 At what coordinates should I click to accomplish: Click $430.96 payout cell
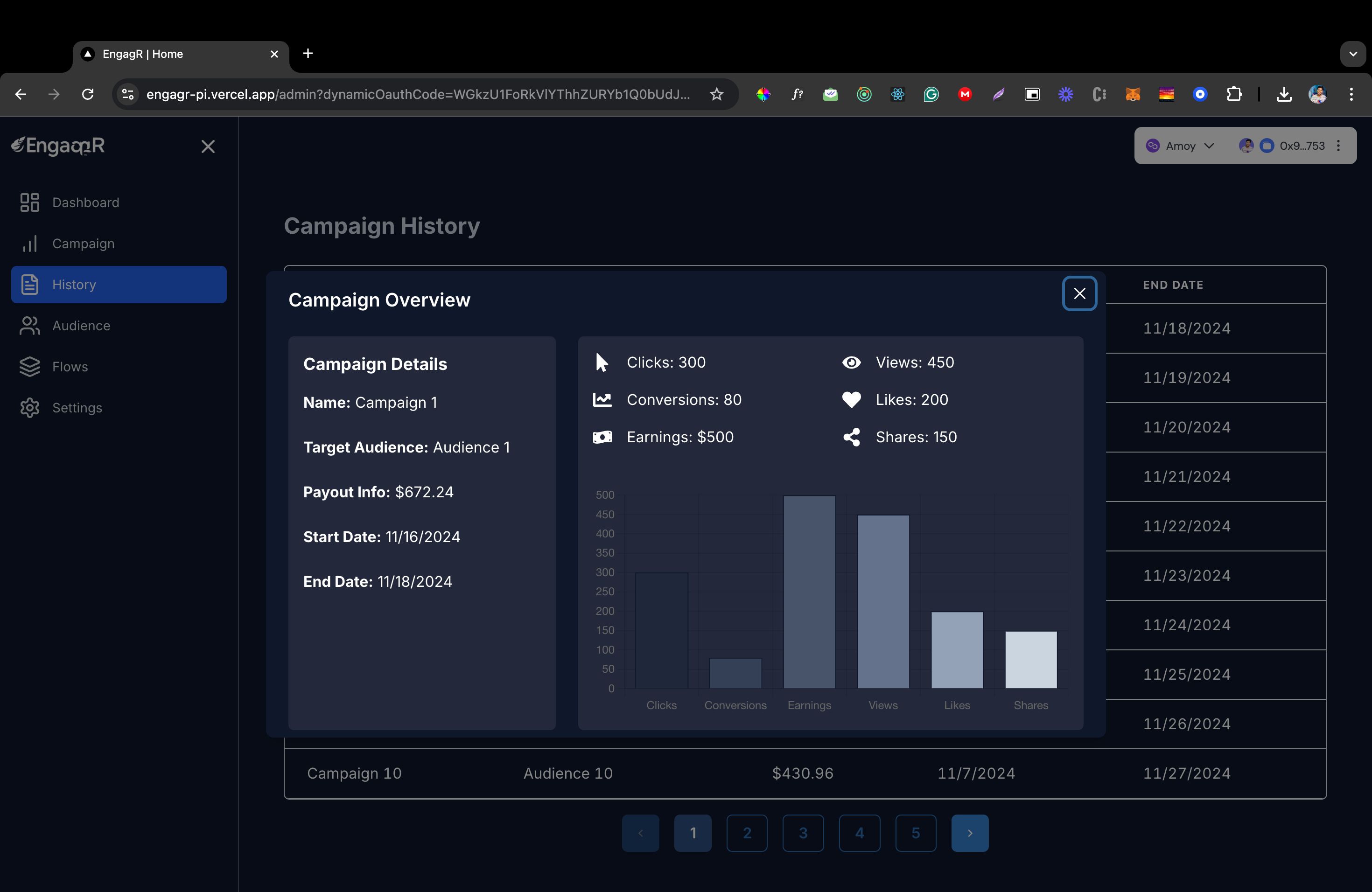(803, 774)
